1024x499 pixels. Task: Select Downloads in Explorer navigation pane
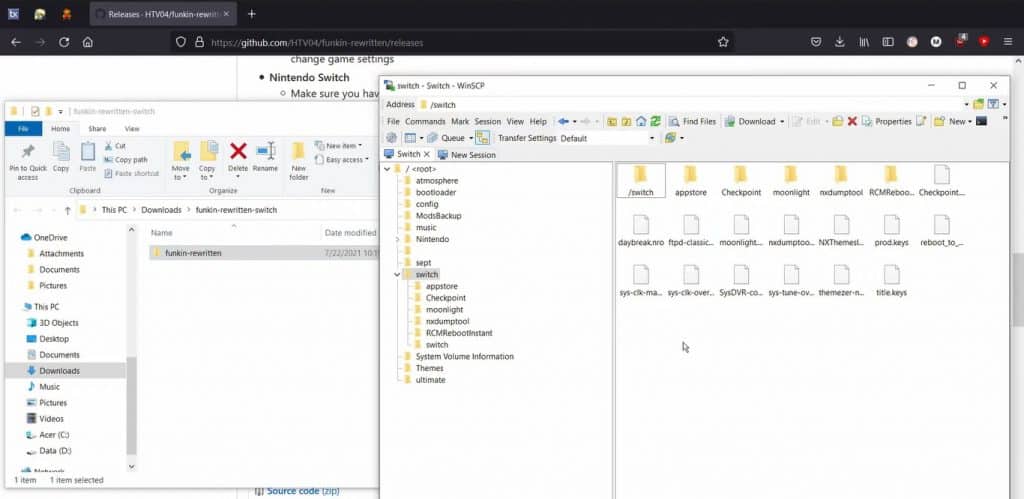point(60,371)
